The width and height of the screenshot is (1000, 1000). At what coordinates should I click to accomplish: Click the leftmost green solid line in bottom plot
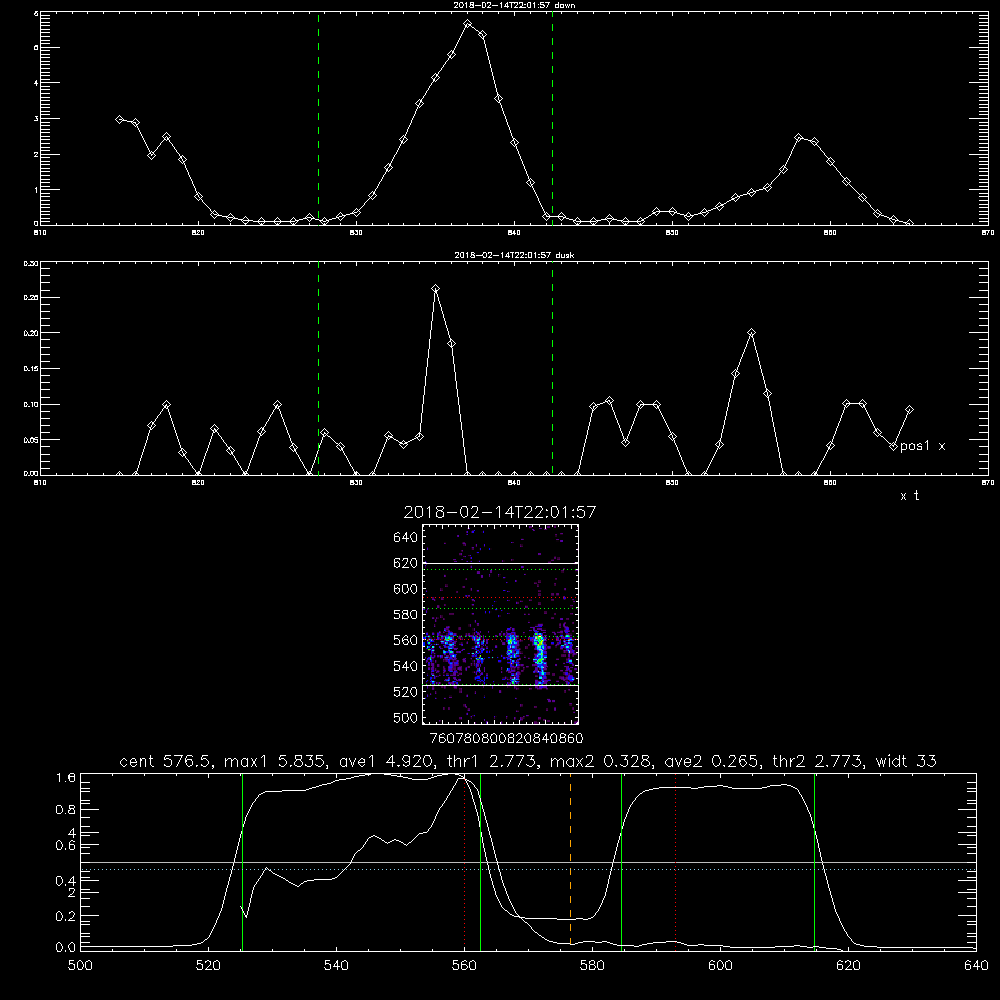click(242, 861)
